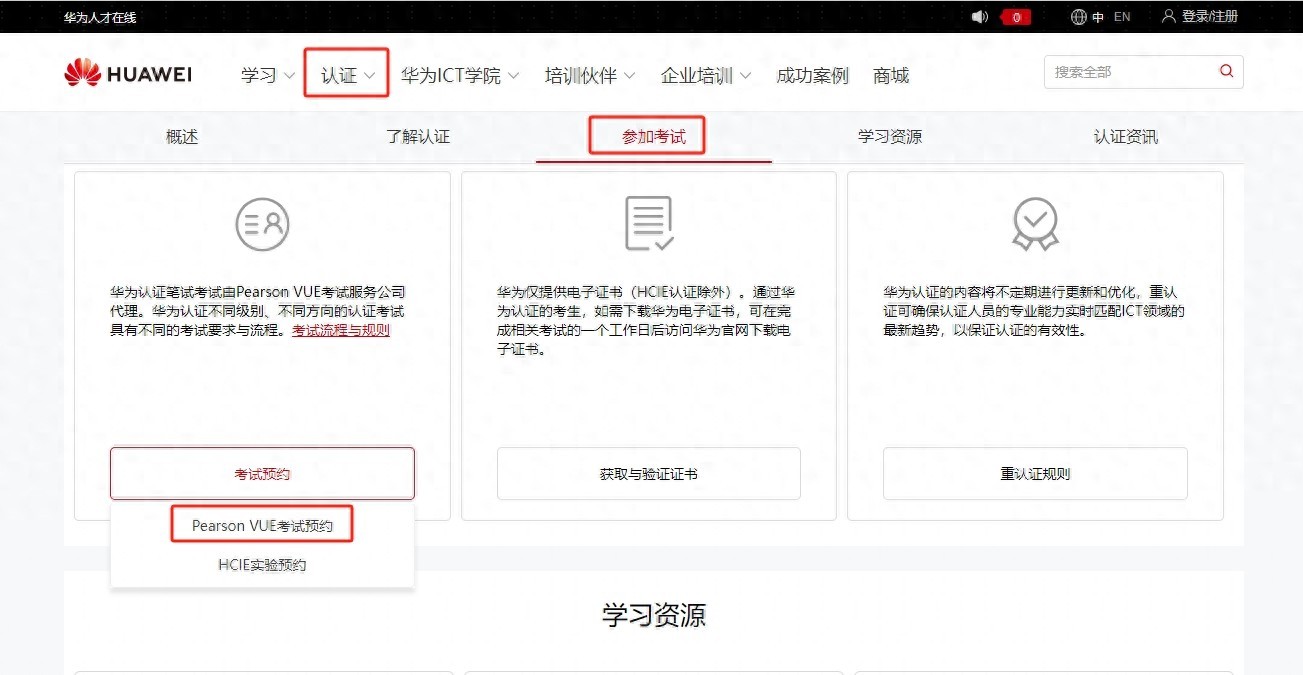Open 登录/注册 login link
Image resolution: width=1303 pixels, height=675 pixels.
[x=1209, y=17]
